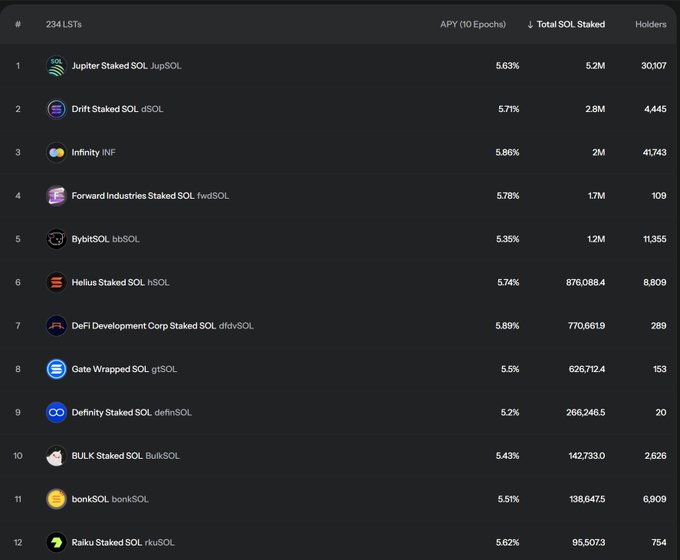680x560 pixels.
Task: Click the 5.74% APY for hSOL
Action: tap(508, 282)
